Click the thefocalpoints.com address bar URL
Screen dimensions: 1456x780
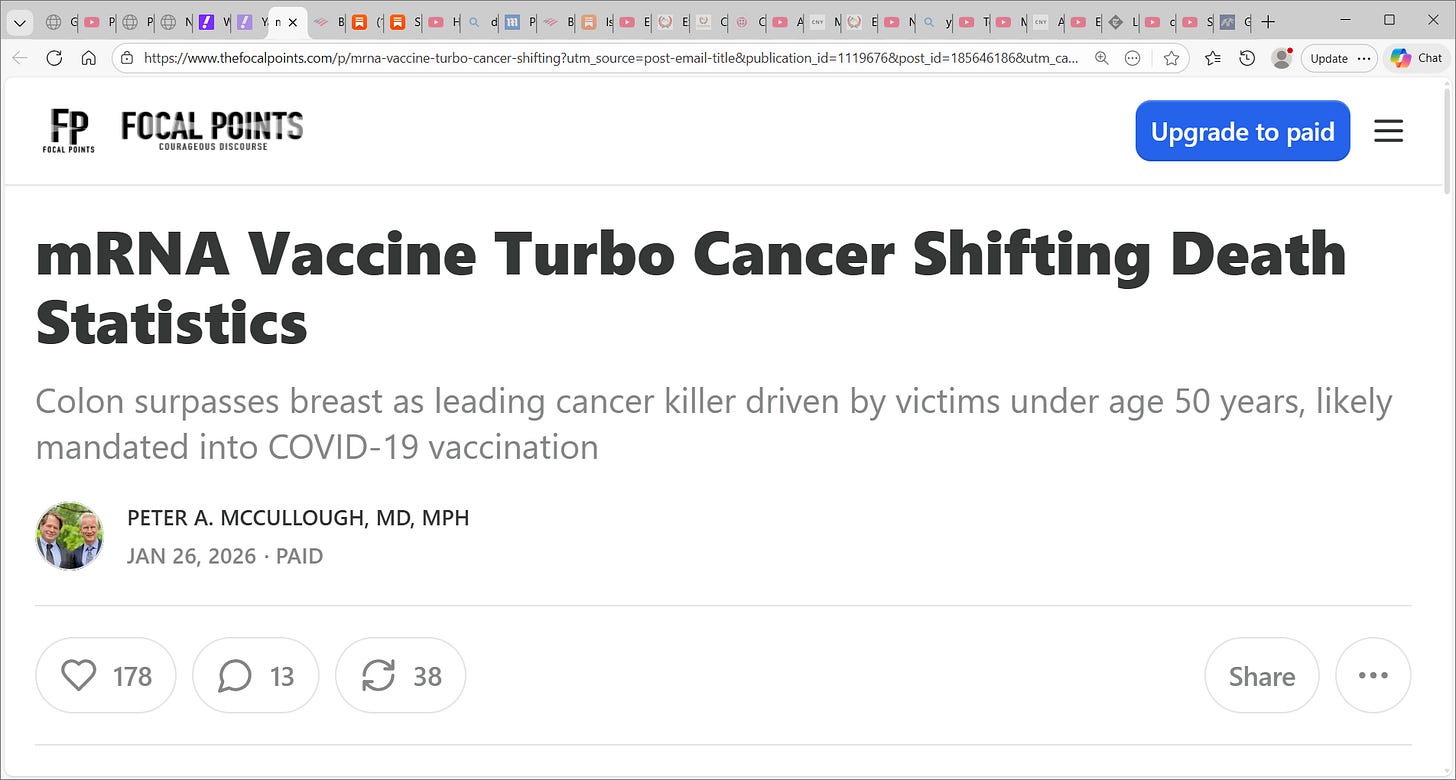click(611, 58)
